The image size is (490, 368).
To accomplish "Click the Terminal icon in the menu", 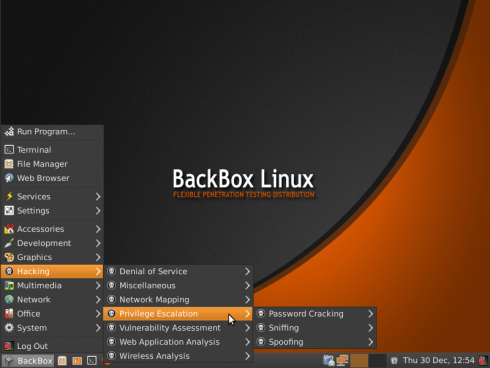I will point(9,150).
